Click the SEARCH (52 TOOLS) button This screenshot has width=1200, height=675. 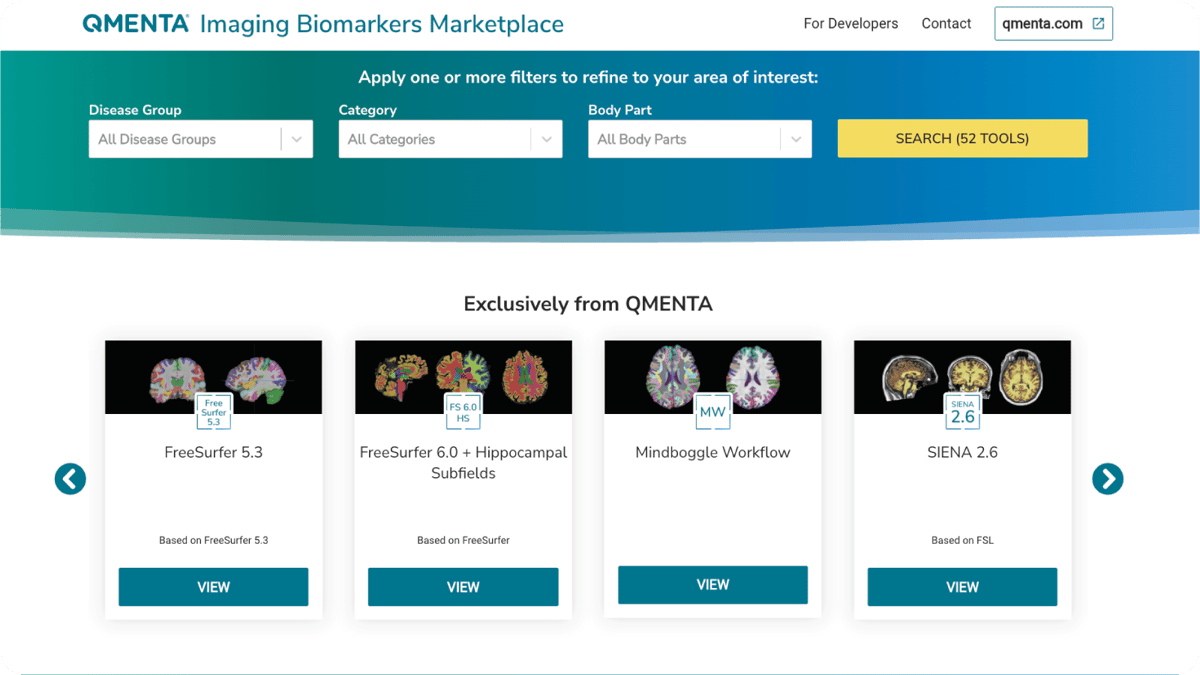(x=962, y=139)
